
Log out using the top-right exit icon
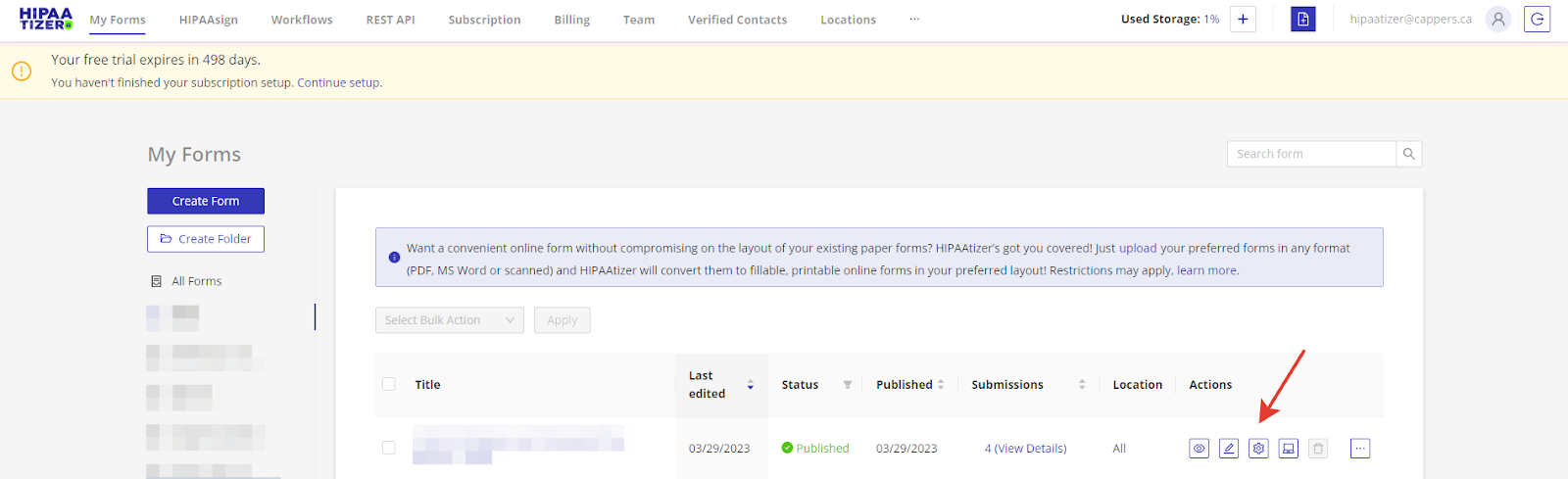(1537, 20)
